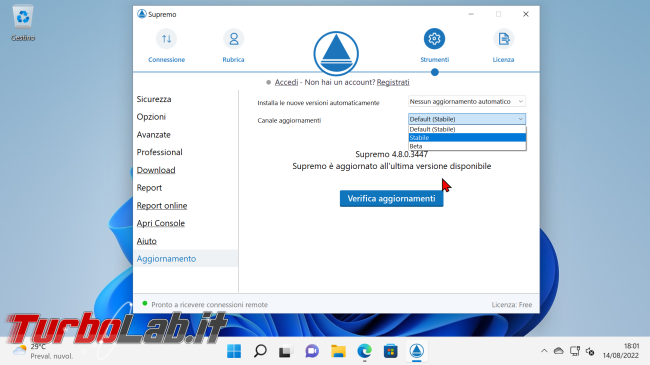
Task: Open the Aiuto help link
Action: (147, 241)
